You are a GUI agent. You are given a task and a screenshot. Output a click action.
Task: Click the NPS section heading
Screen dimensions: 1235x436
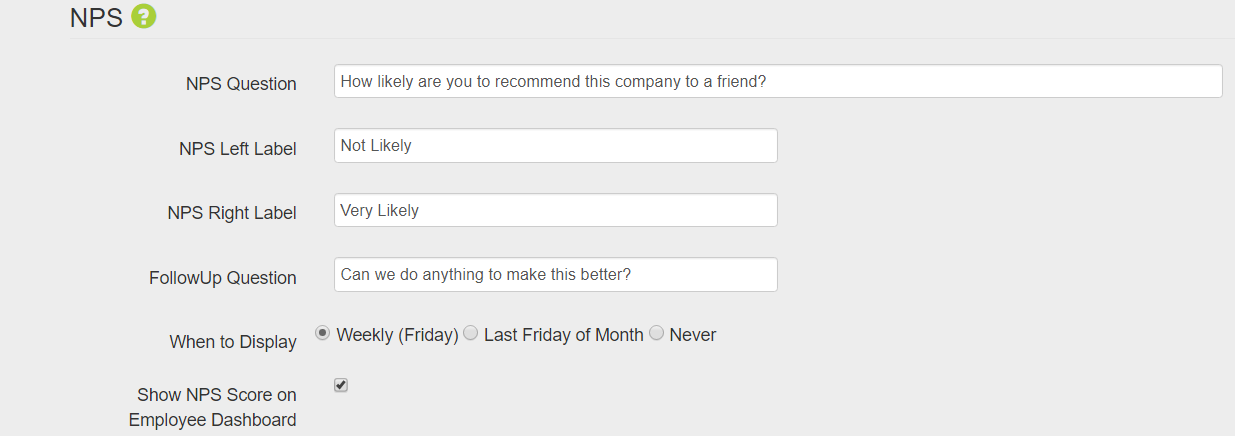pos(96,18)
